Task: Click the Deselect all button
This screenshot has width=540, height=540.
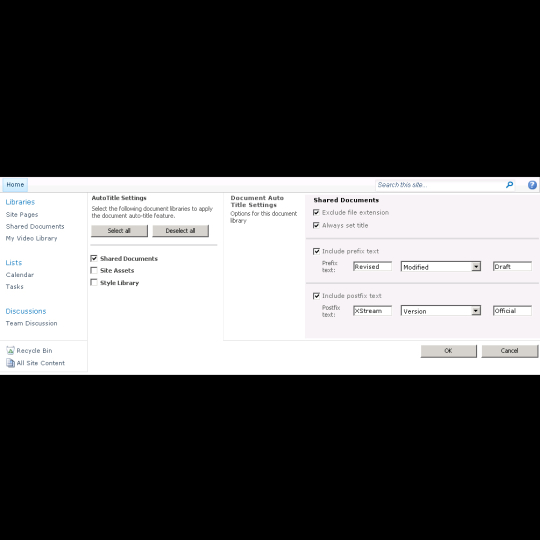Action: [180, 231]
